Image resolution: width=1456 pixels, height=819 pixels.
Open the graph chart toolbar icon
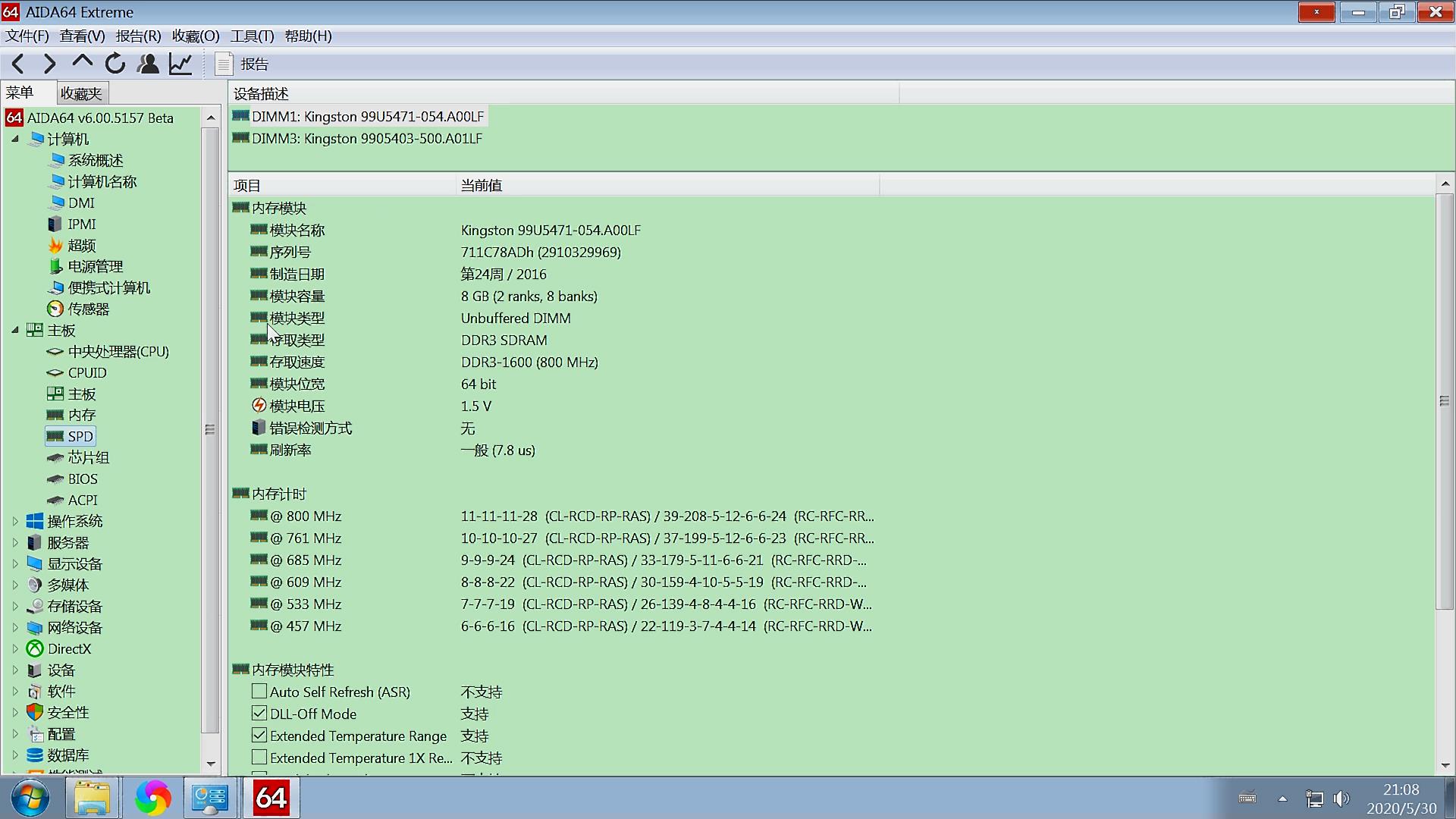click(180, 64)
